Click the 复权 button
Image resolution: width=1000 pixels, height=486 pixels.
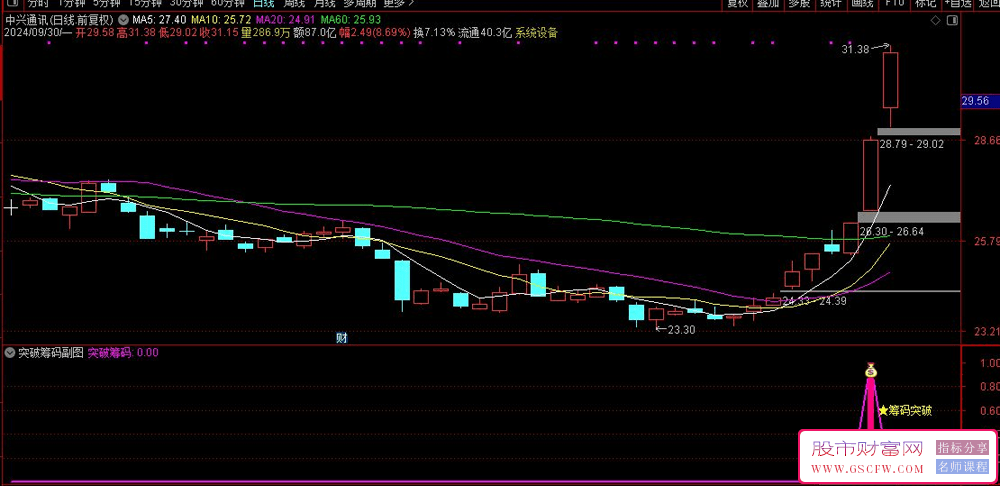point(738,3)
